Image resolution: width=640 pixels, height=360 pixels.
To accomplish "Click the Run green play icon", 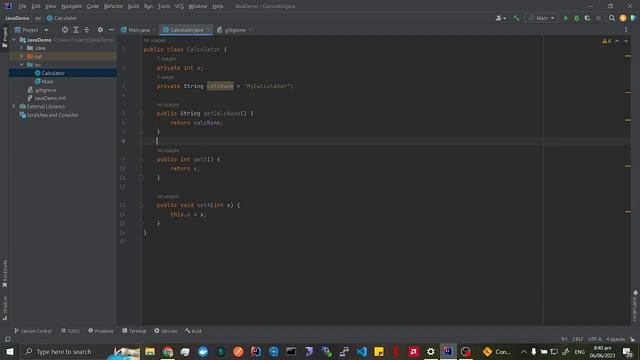I will tap(566, 18).
